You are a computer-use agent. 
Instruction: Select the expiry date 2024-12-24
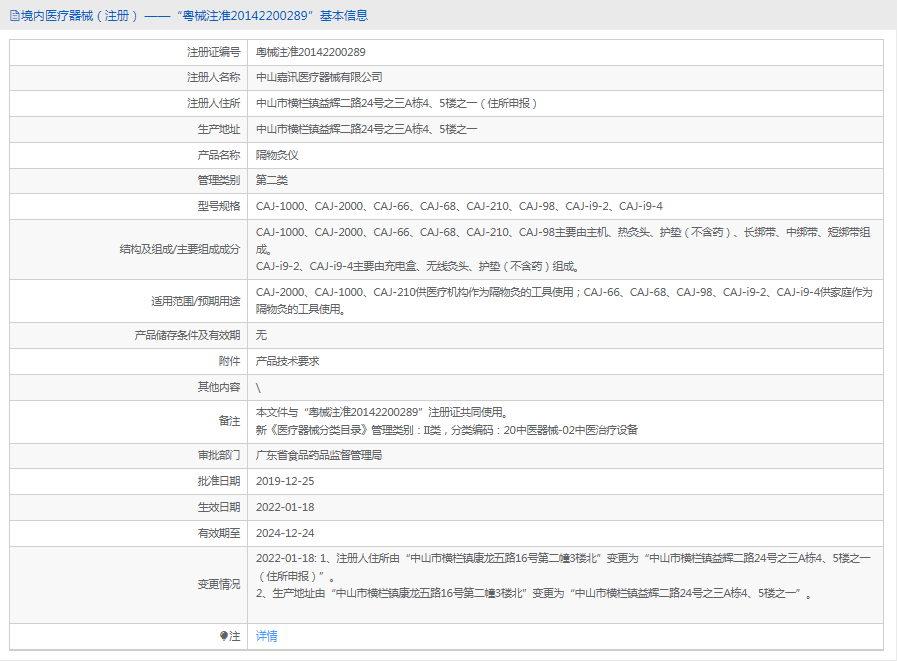point(285,533)
